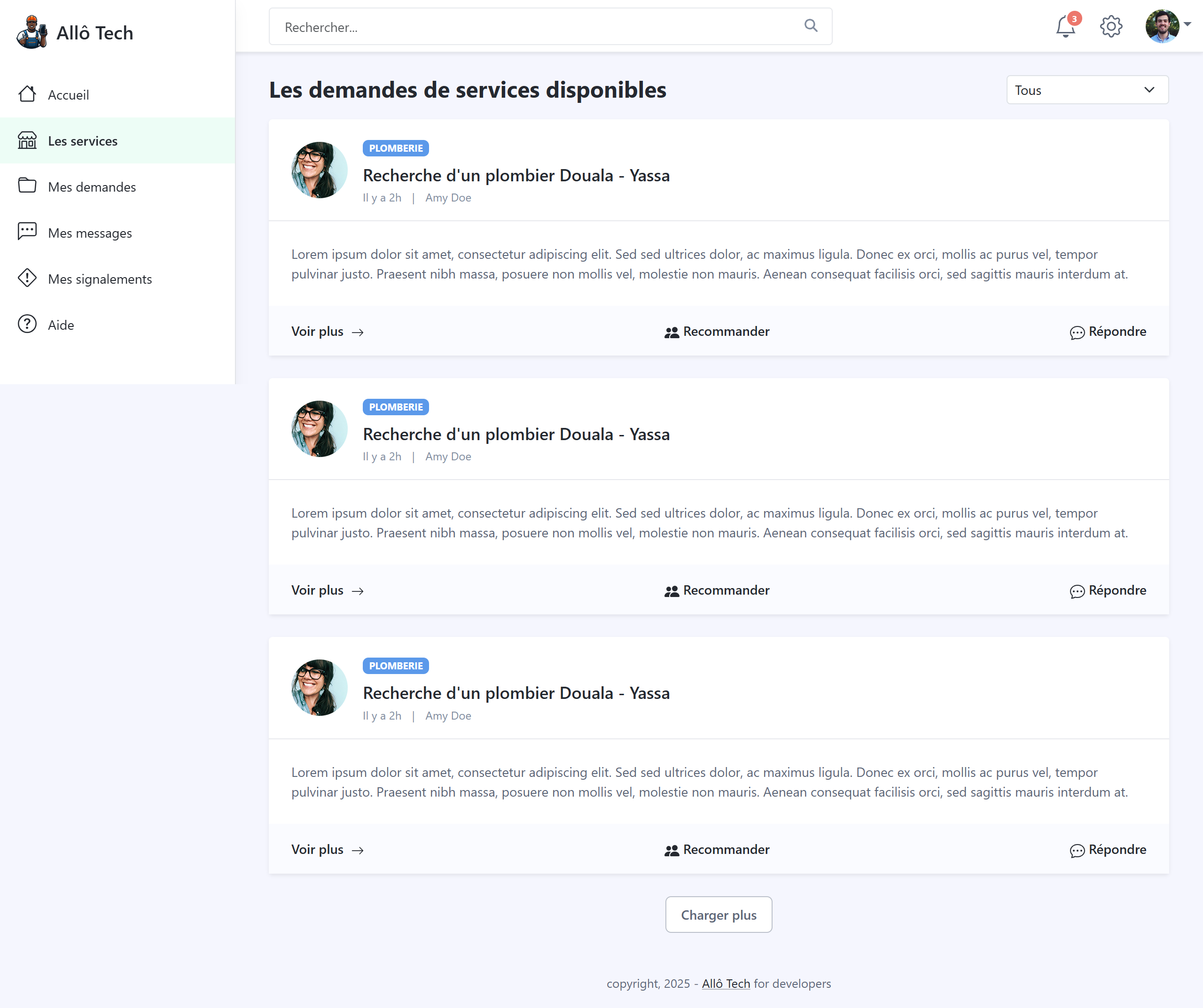Click the people icon on second card's Recommander

click(672, 592)
